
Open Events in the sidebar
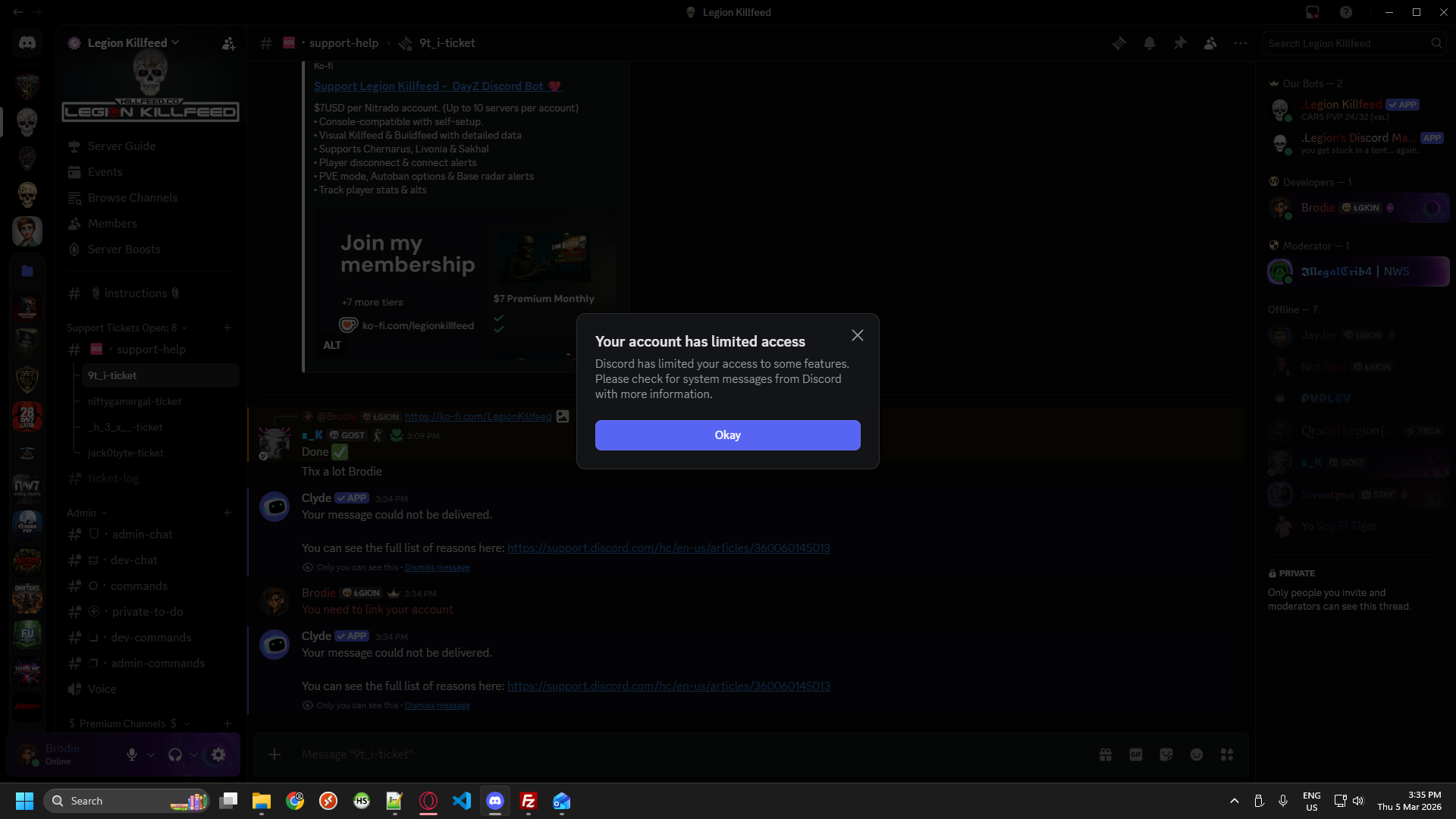[x=152, y=172]
